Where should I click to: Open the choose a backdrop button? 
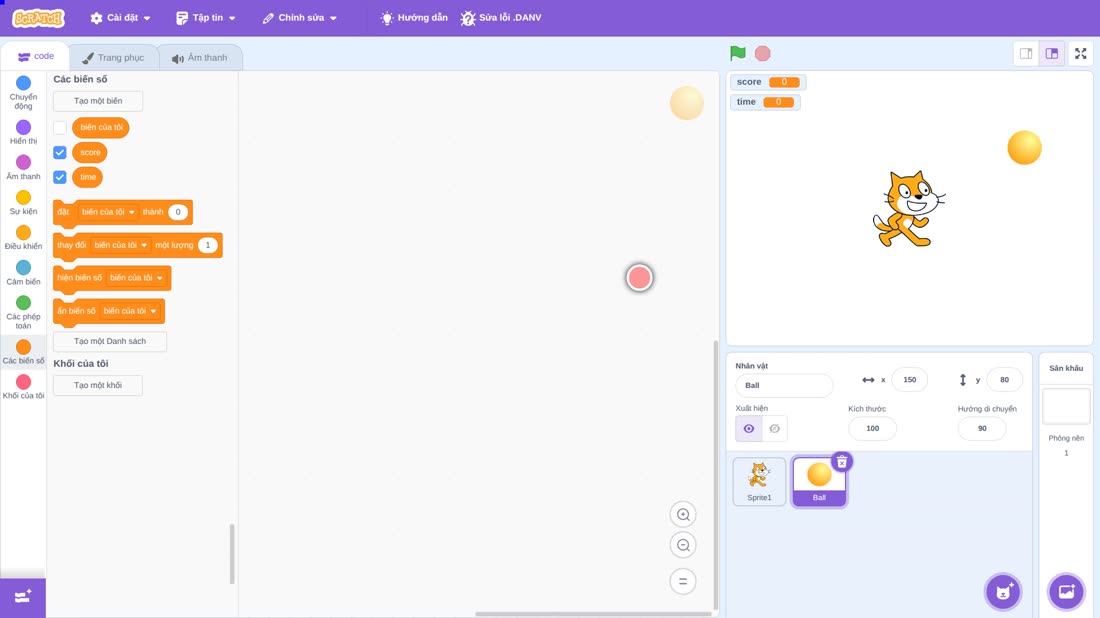pyautogui.click(x=1066, y=592)
